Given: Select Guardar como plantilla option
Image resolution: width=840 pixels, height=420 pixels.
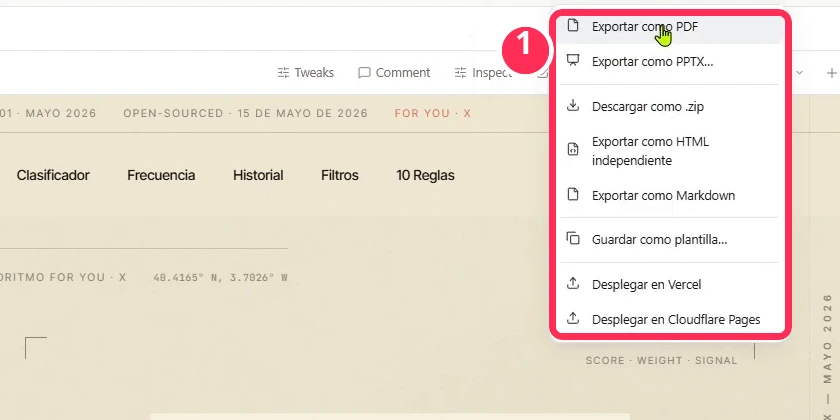Looking at the screenshot, I should [670, 239].
